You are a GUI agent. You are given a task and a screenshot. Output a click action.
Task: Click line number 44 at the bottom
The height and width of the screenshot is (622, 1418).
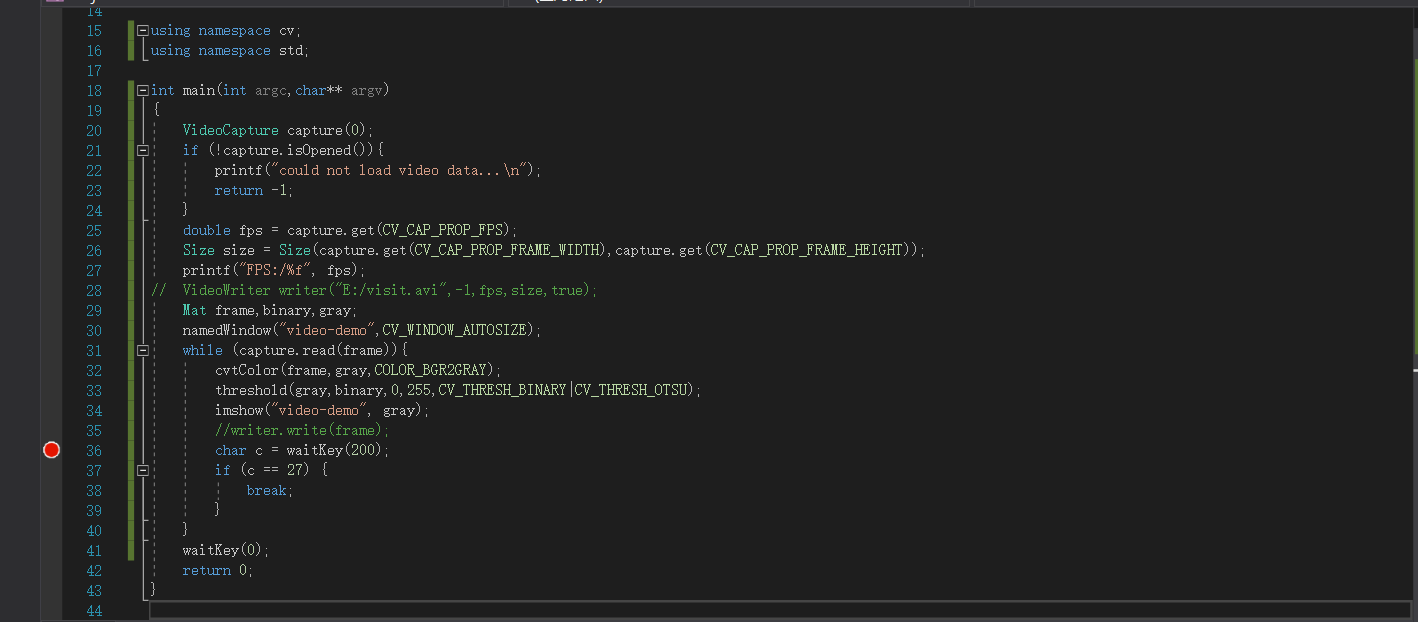[x=94, y=610]
